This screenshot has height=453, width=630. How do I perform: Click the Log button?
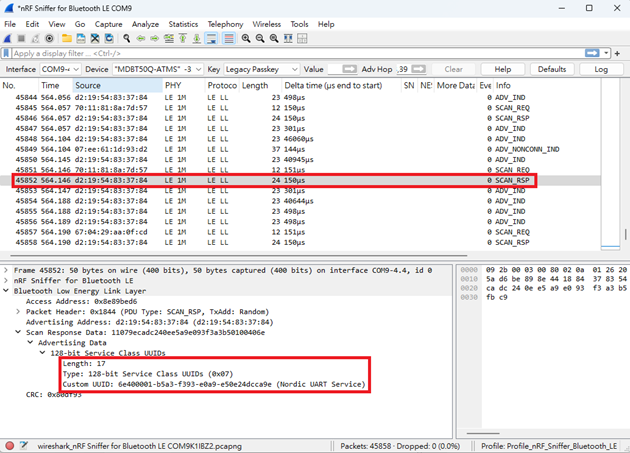click(x=601, y=69)
